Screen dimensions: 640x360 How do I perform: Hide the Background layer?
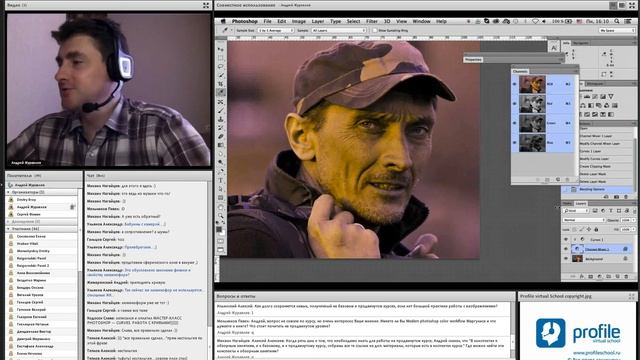pyautogui.click(x=566, y=259)
